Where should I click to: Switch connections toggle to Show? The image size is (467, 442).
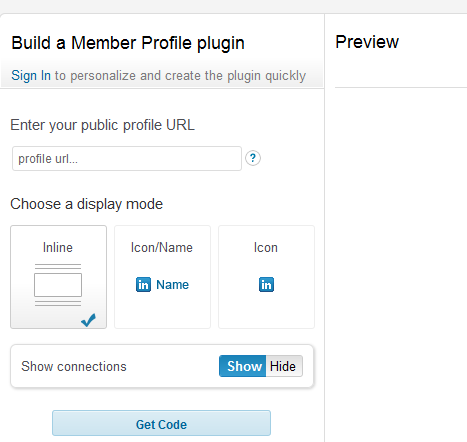coord(243,366)
